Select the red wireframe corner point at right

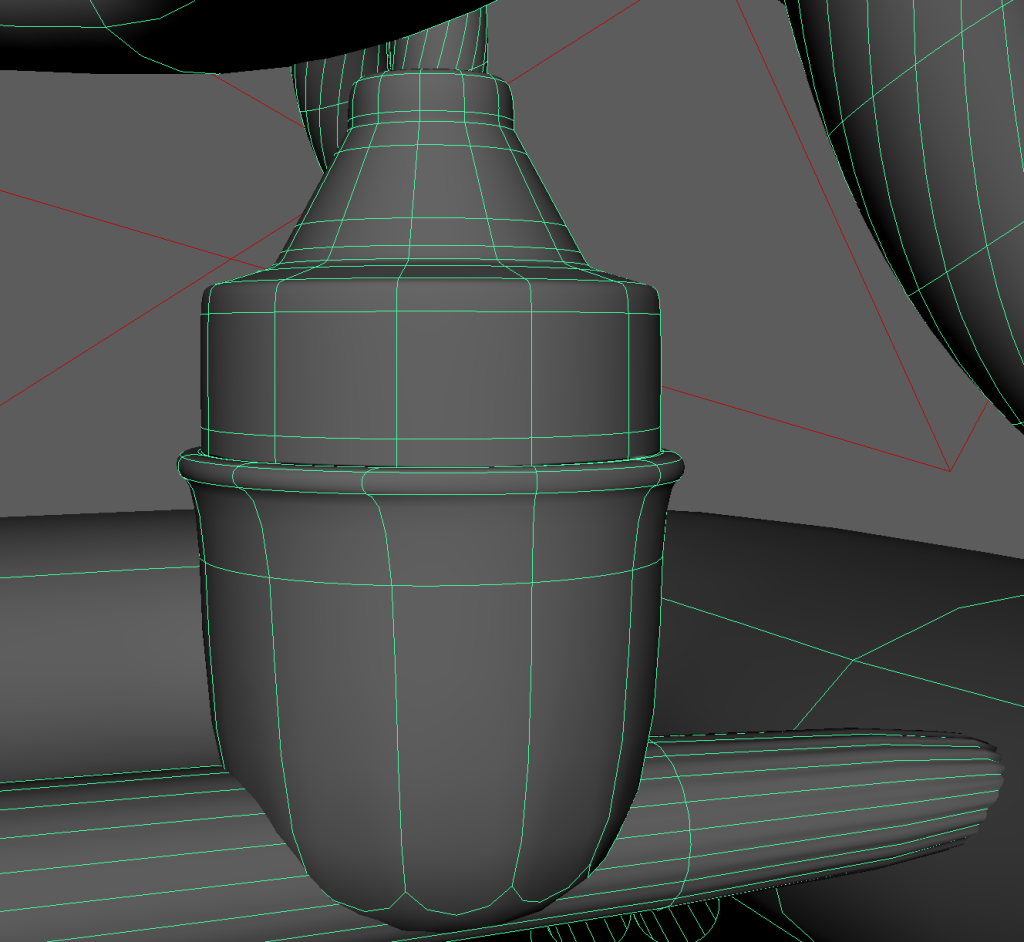pos(948,470)
